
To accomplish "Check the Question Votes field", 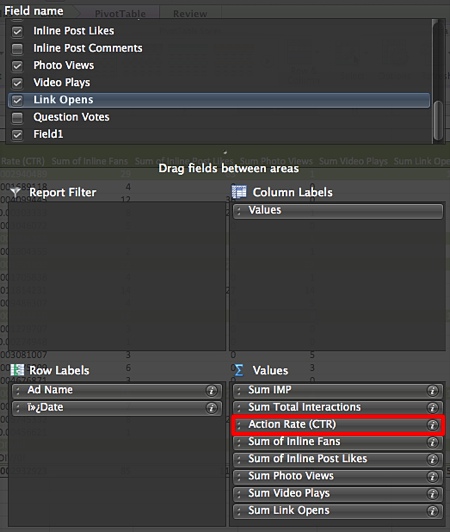I will [x=17, y=118].
